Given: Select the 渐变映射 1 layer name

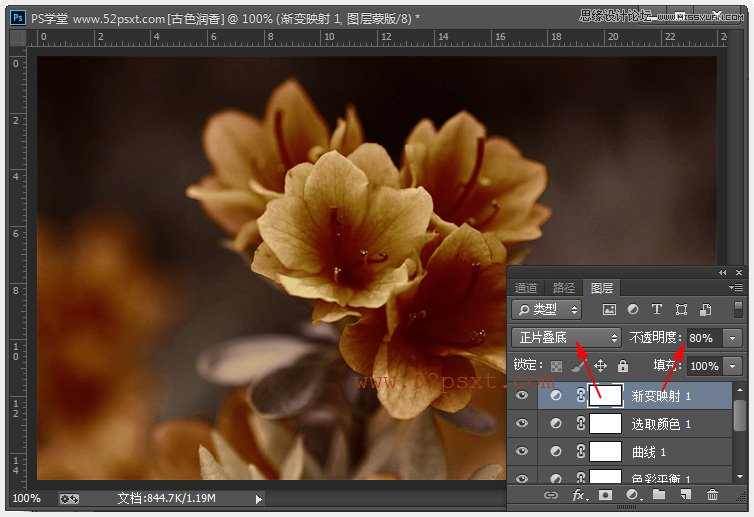Looking at the screenshot, I should point(661,396).
